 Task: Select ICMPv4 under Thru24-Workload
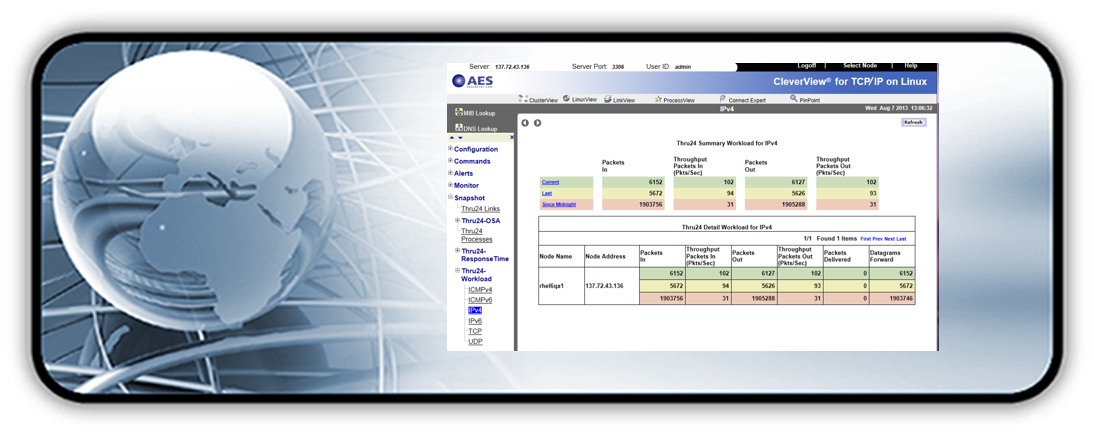[x=480, y=290]
